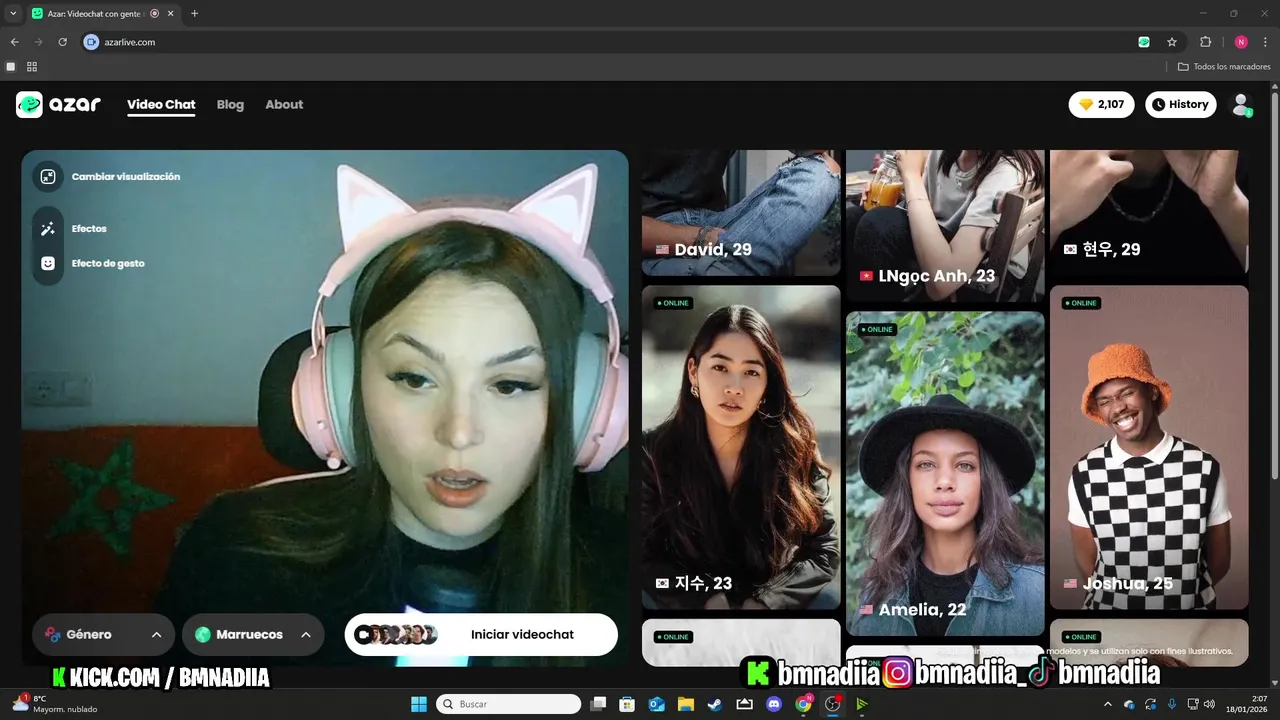Viewport: 1280px width, 720px height.
Task: Open the tab search dropdown arrow
Action: point(13,13)
